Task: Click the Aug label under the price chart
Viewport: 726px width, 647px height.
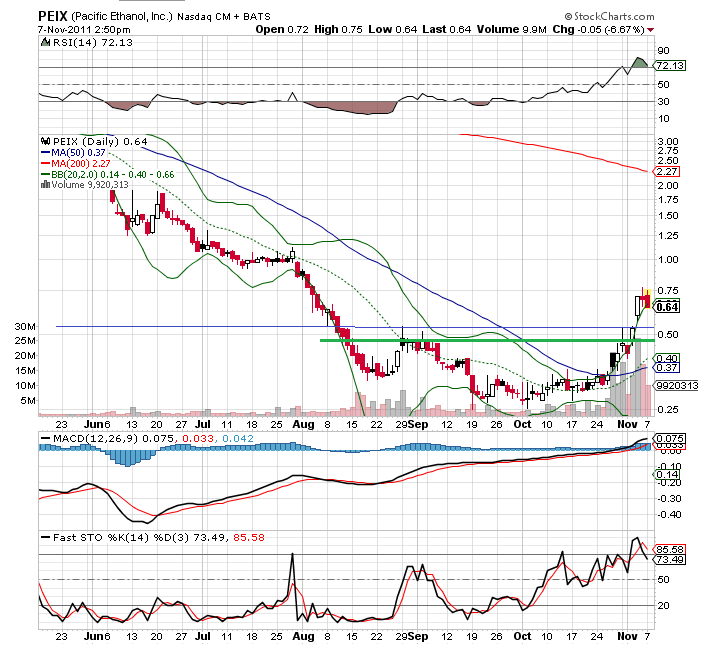Action: (x=303, y=424)
